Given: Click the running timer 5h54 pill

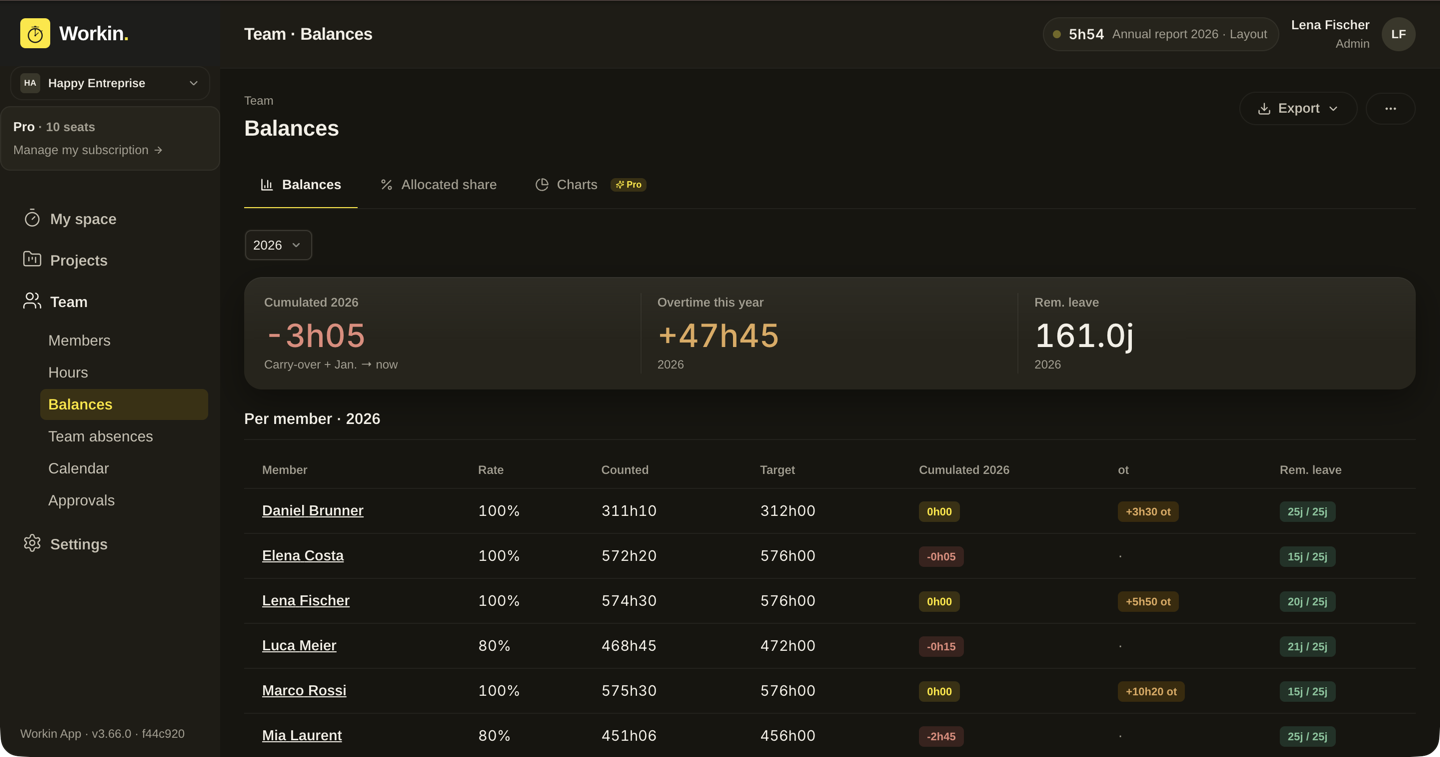Looking at the screenshot, I should click(1160, 34).
